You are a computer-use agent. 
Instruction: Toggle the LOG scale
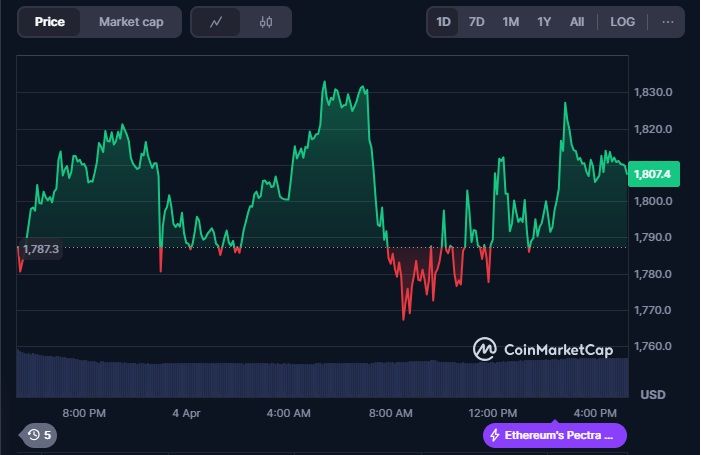(x=622, y=22)
